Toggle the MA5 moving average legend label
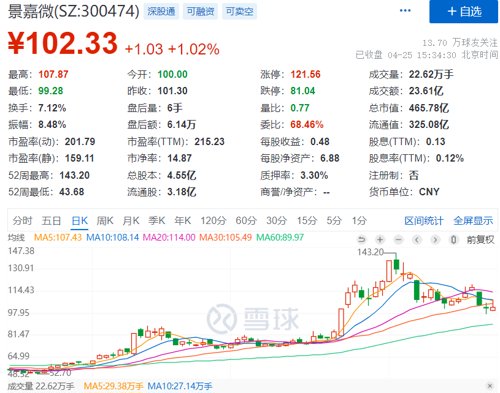Viewport: 500px width, 393px height. coord(58,237)
